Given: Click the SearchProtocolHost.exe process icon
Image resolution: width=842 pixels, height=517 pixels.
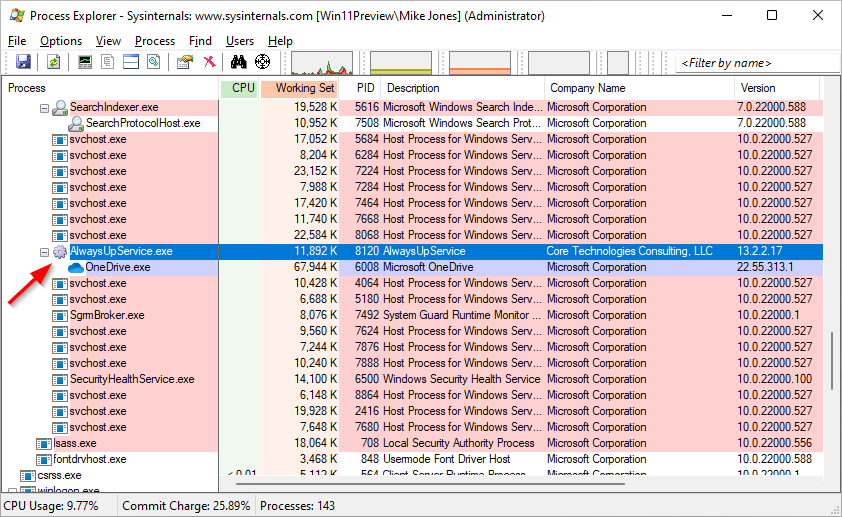Looking at the screenshot, I should point(76,123).
